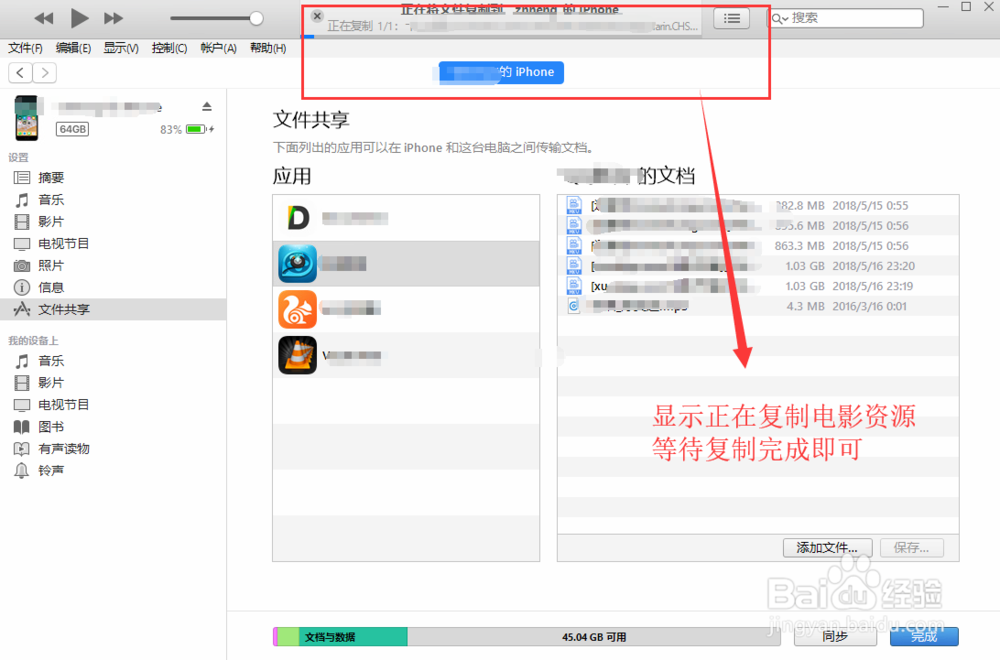Open the 编辑(E) menu
This screenshot has width=1000, height=660.
[x=73, y=48]
